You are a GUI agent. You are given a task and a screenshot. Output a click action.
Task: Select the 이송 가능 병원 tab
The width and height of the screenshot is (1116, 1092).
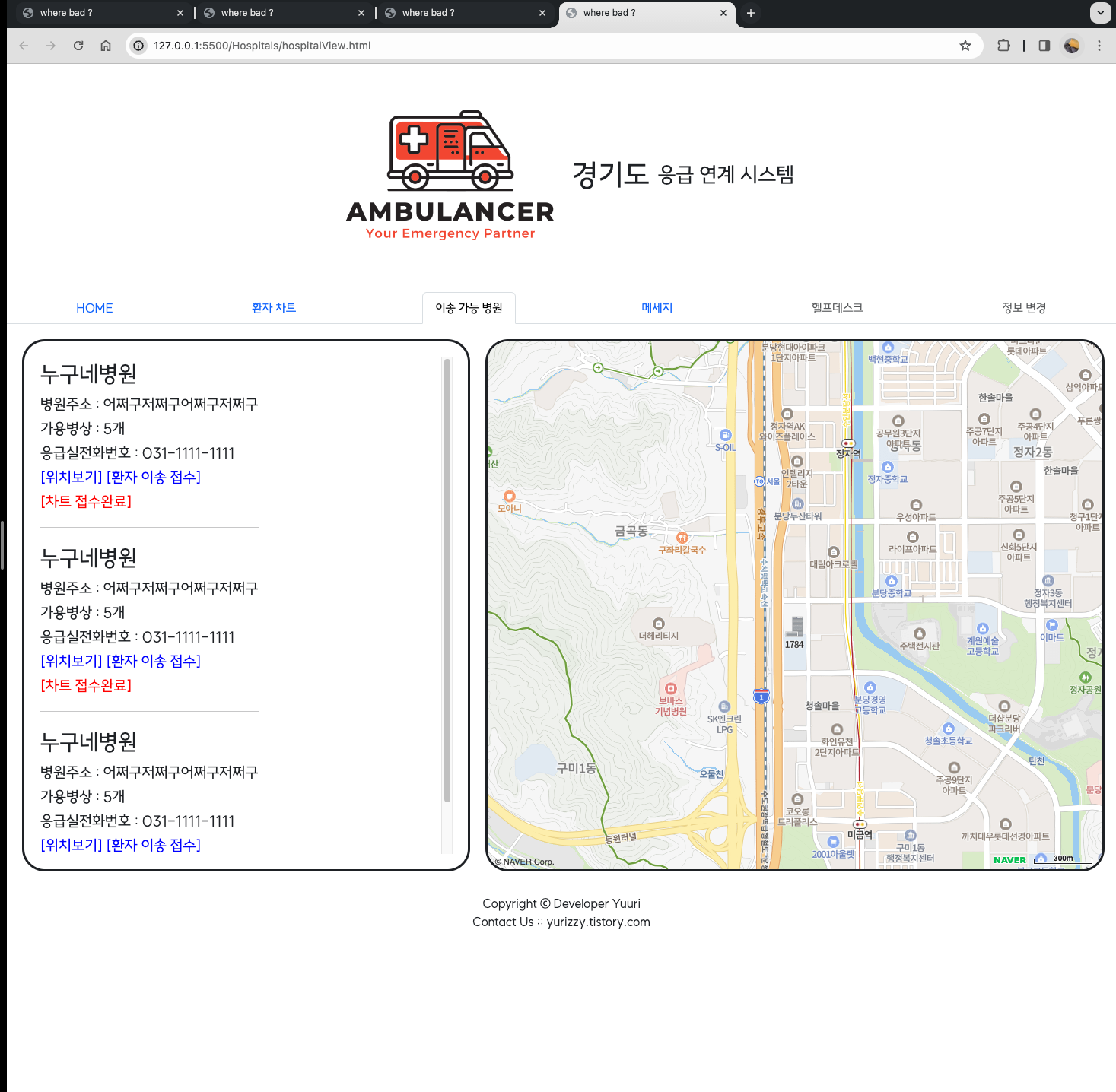coord(469,308)
